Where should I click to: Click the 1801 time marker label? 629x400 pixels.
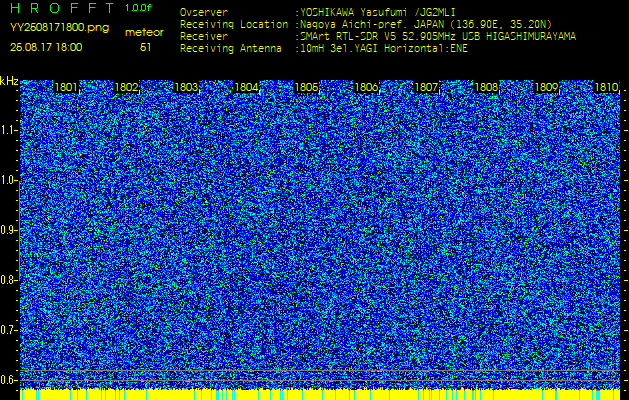coord(66,87)
